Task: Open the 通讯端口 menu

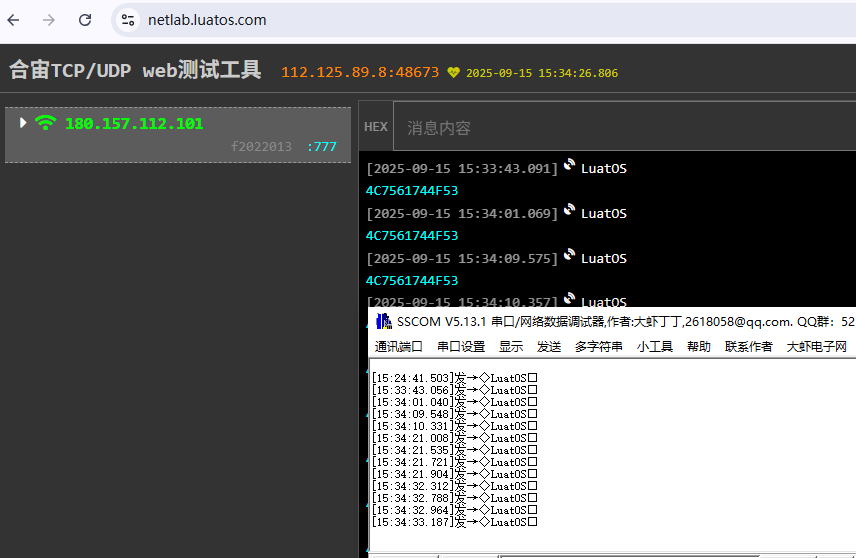Action: coord(399,347)
